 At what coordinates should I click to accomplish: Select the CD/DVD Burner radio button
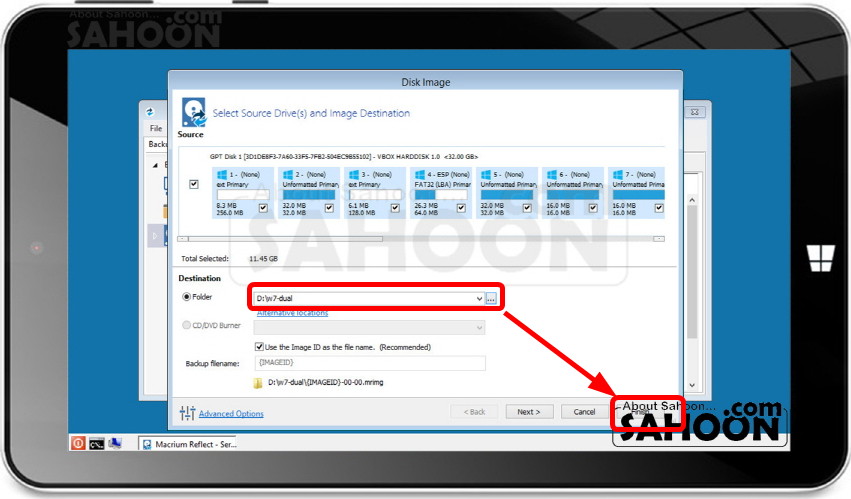click(186, 325)
